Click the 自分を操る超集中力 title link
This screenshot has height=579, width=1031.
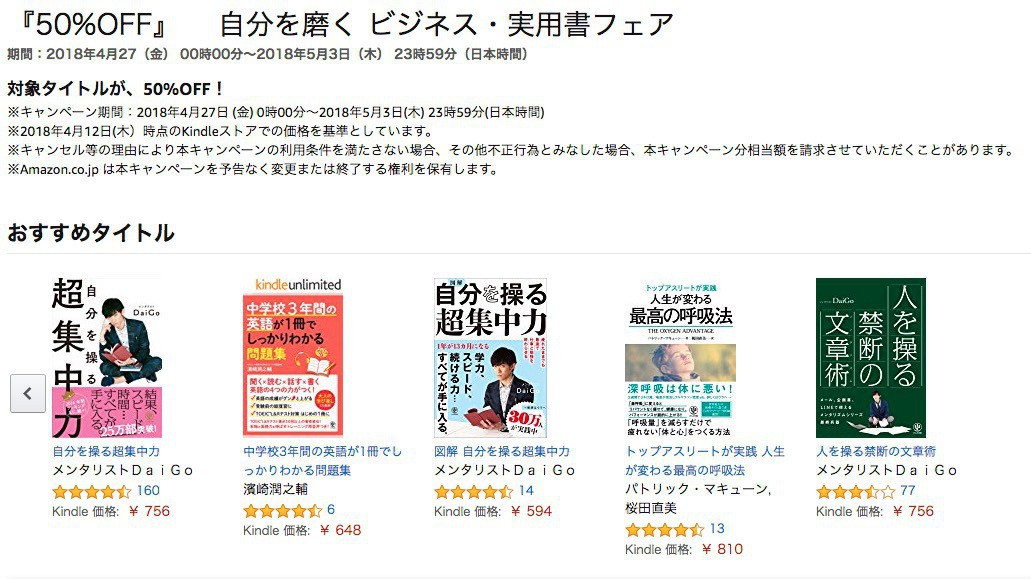click(x=106, y=452)
